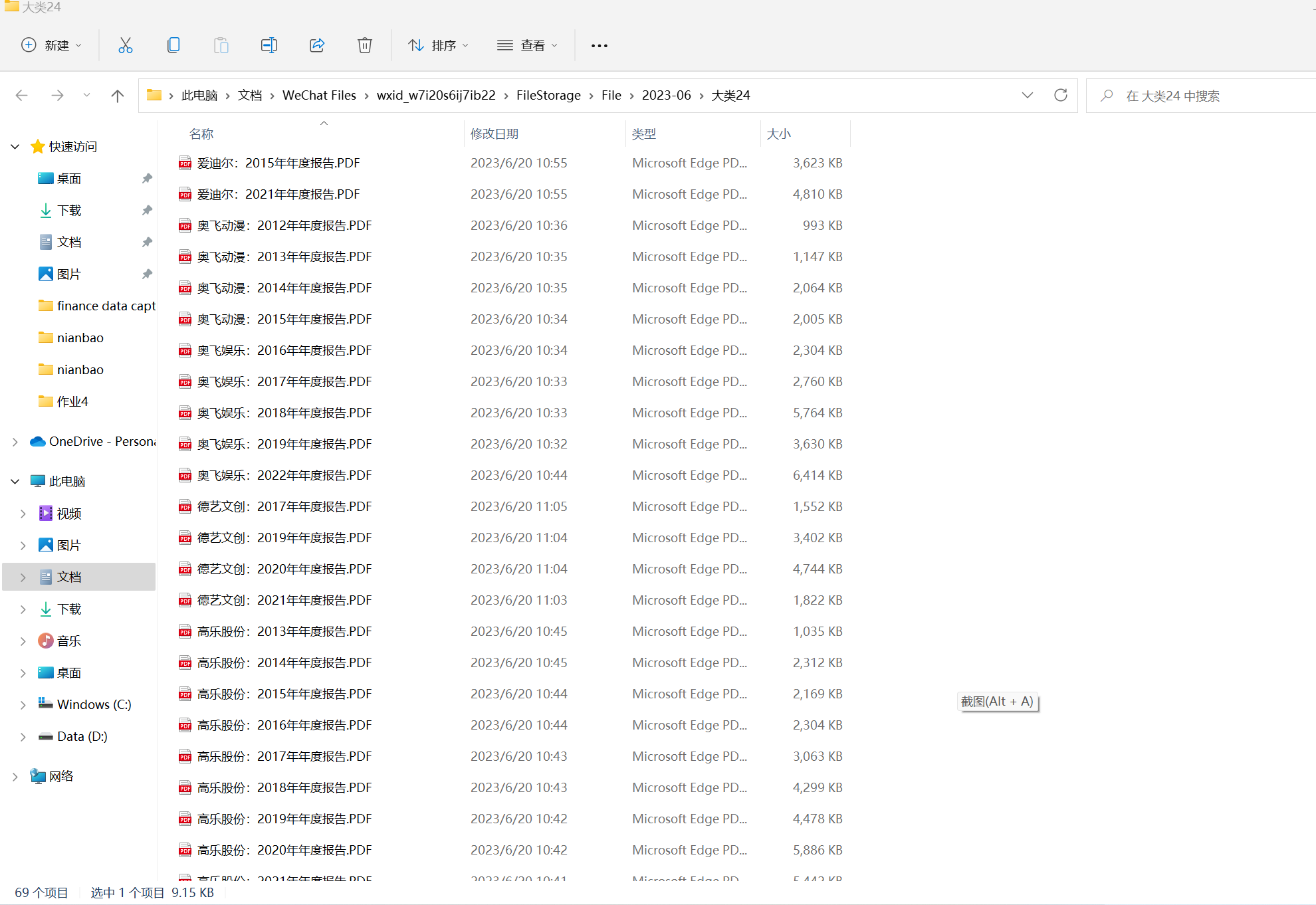Open recent locations chevron next to forward
This screenshot has height=905, width=1316.
[86, 96]
